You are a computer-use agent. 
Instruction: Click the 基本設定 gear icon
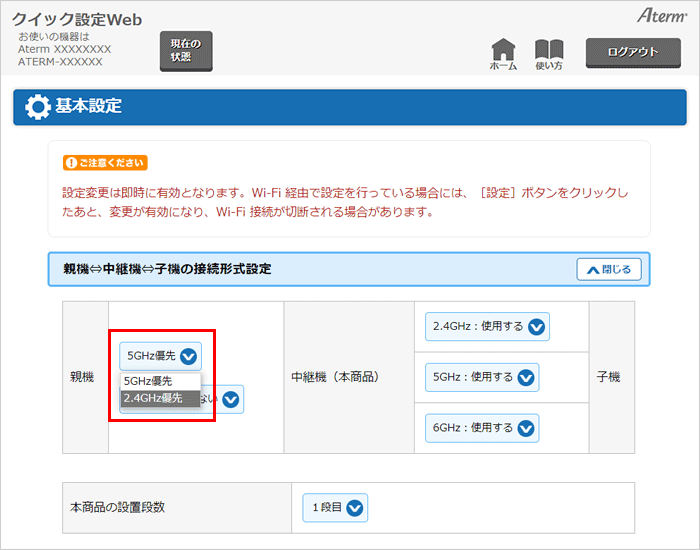37,106
